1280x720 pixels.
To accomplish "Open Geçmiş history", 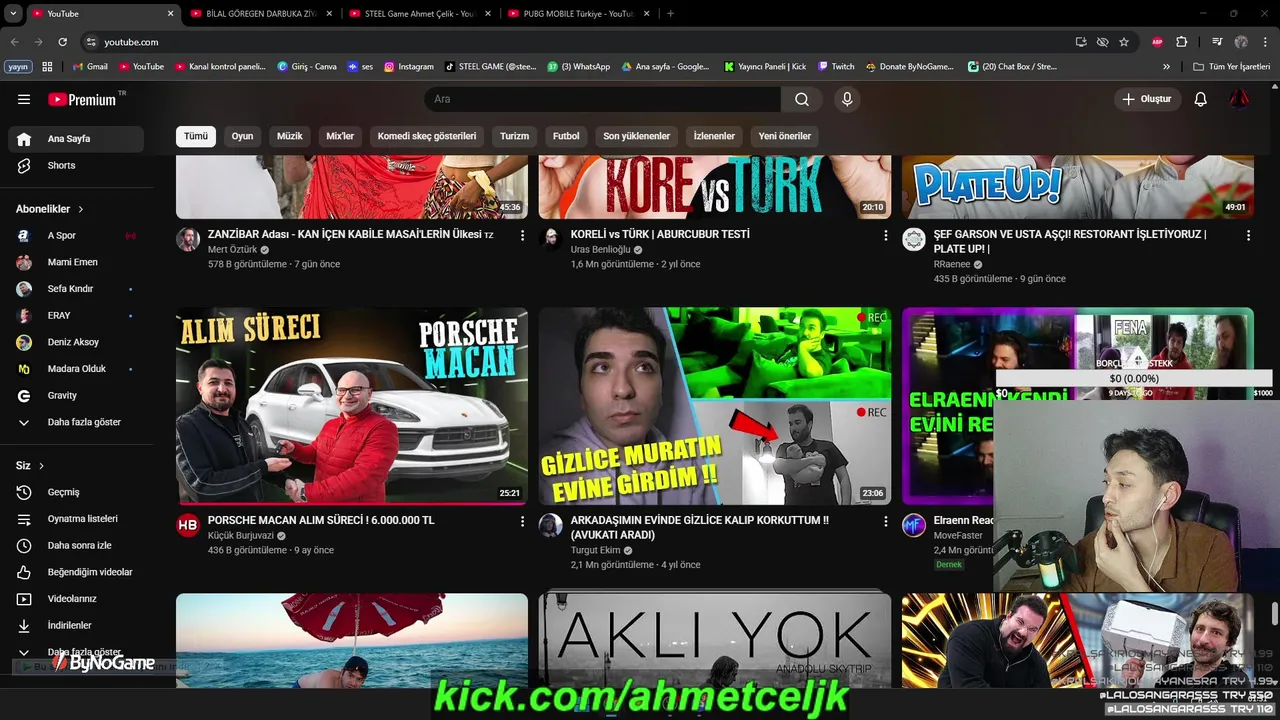I will point(77,492).
